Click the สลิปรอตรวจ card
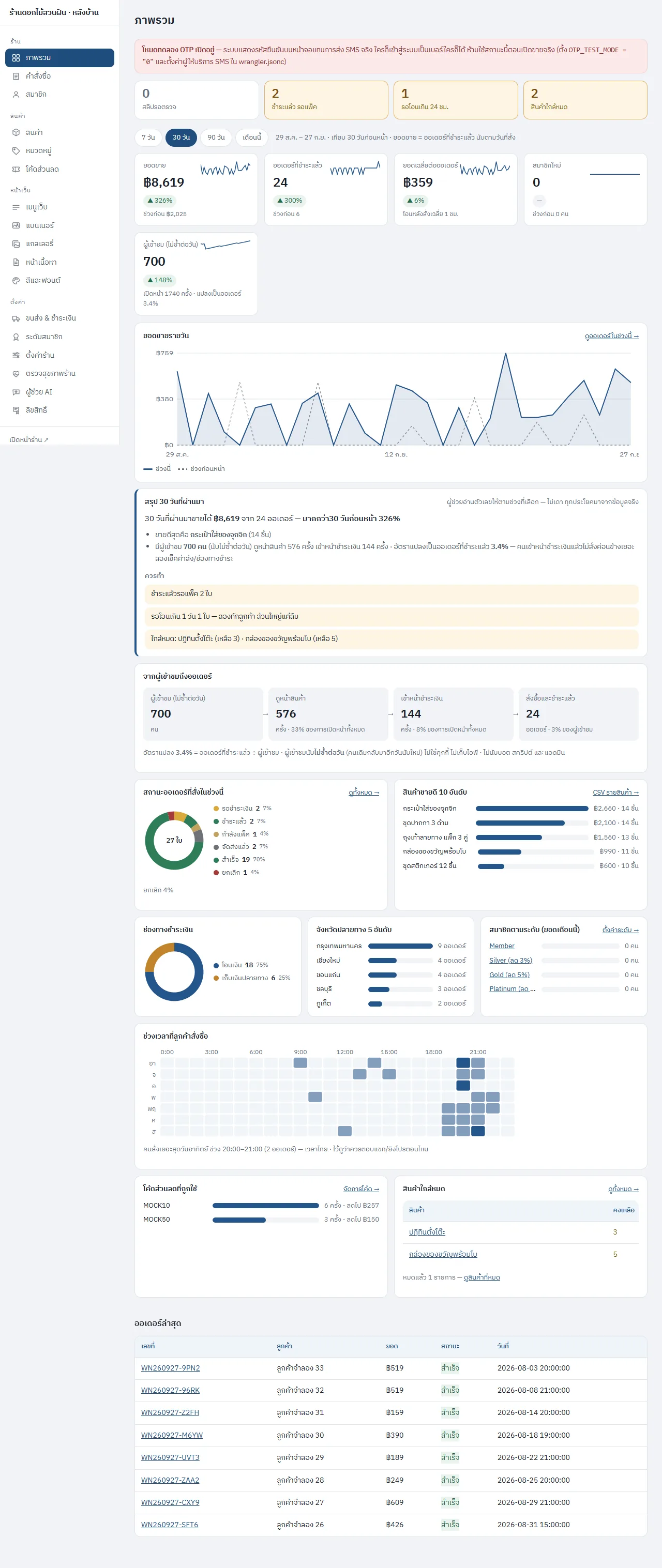Image resolution: width=662 pixels, height=1568 pixels. point(196,100)
